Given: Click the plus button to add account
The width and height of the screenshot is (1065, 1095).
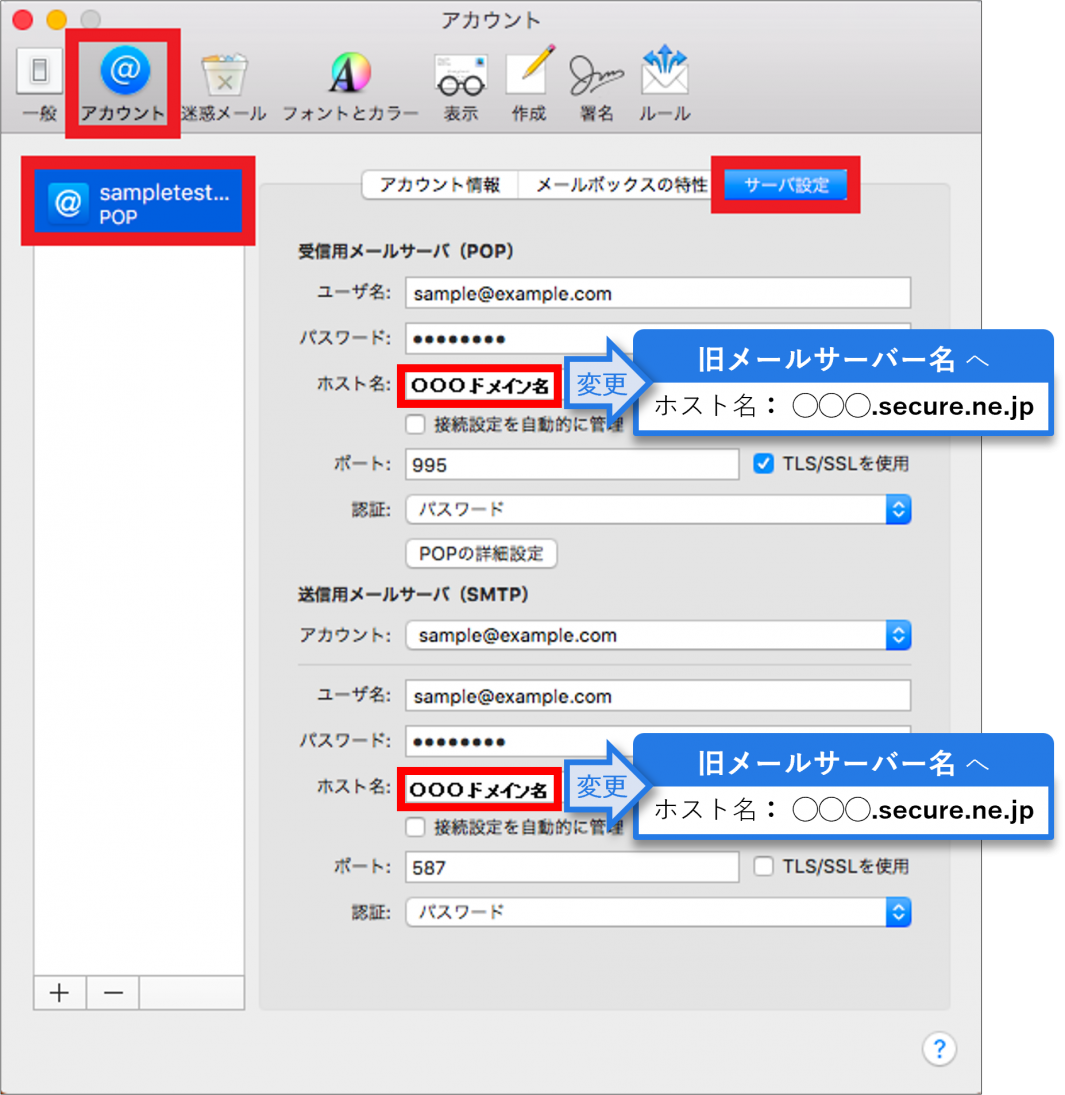Looking at the screenshot, I should point(60,993).
